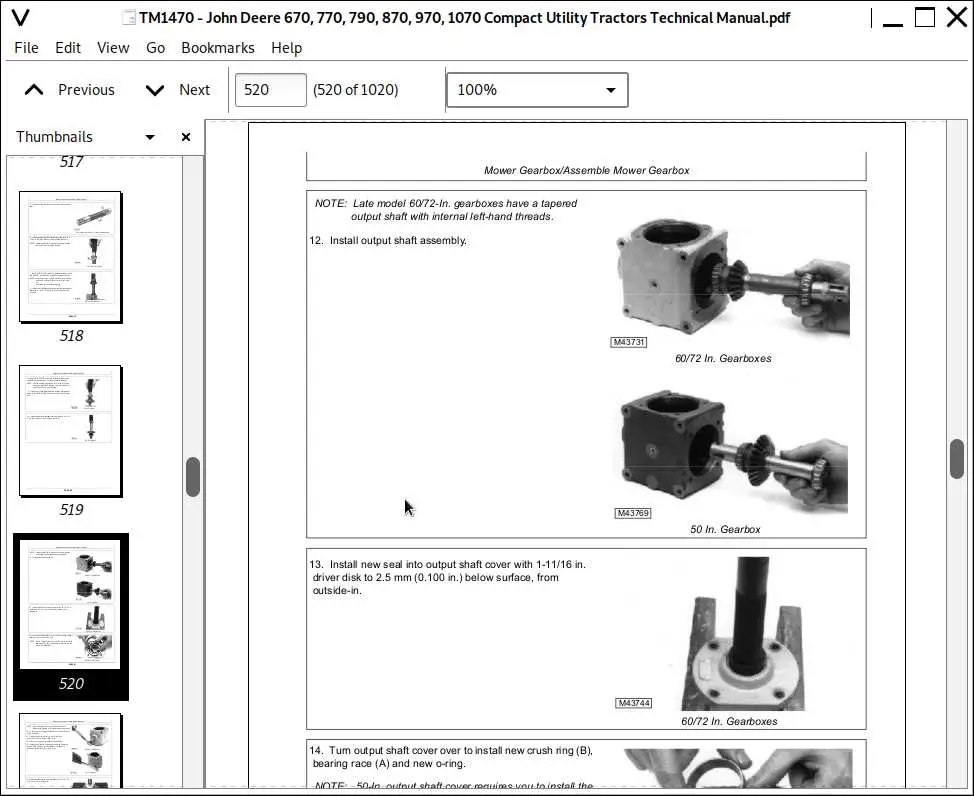This screenshot has width=974, height=796.
Task: Maximize the PDF viewer window
Action: click(x=925, y=17)
